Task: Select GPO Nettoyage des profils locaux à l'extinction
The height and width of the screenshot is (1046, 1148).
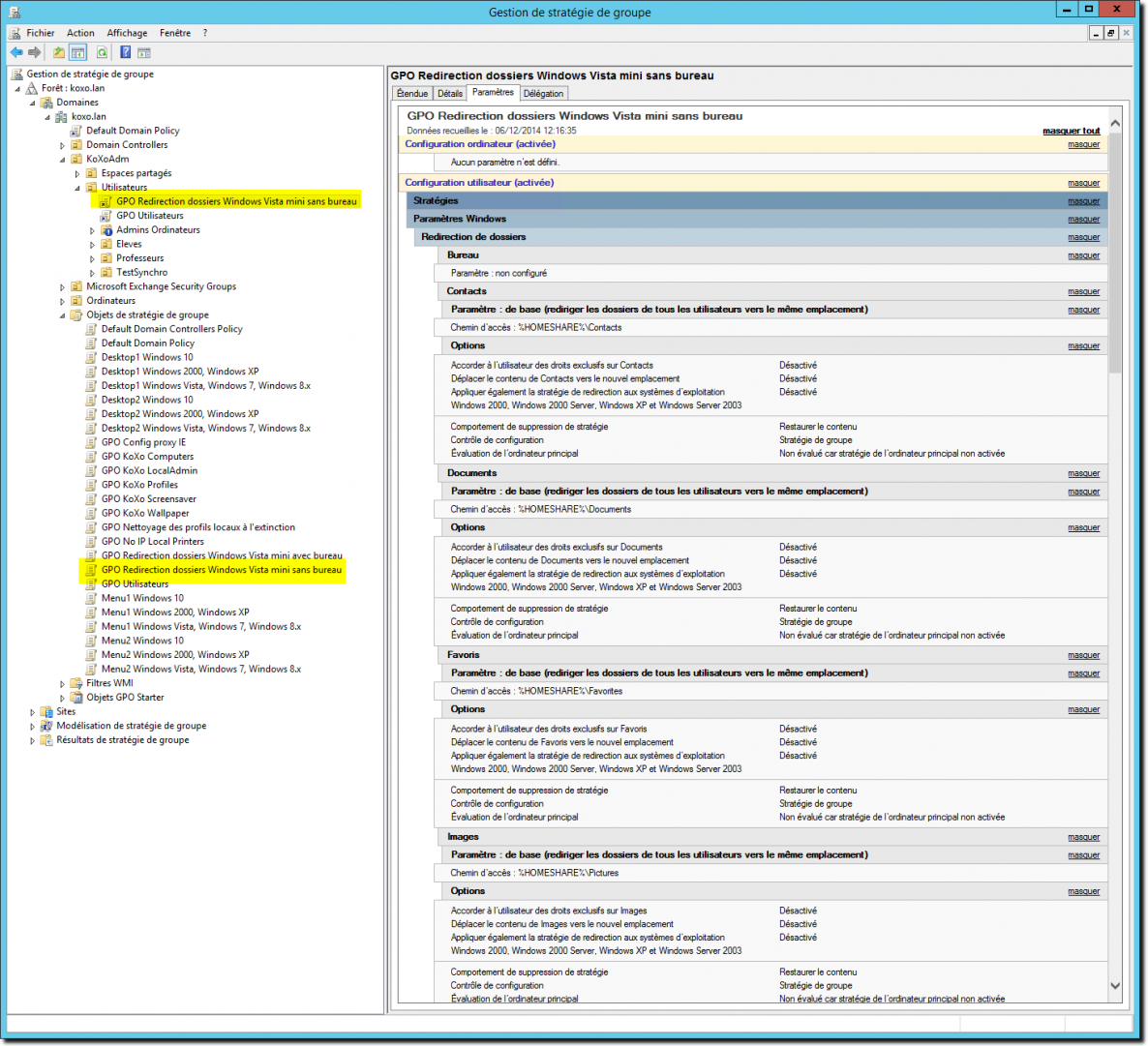Action: coord(198,527)
